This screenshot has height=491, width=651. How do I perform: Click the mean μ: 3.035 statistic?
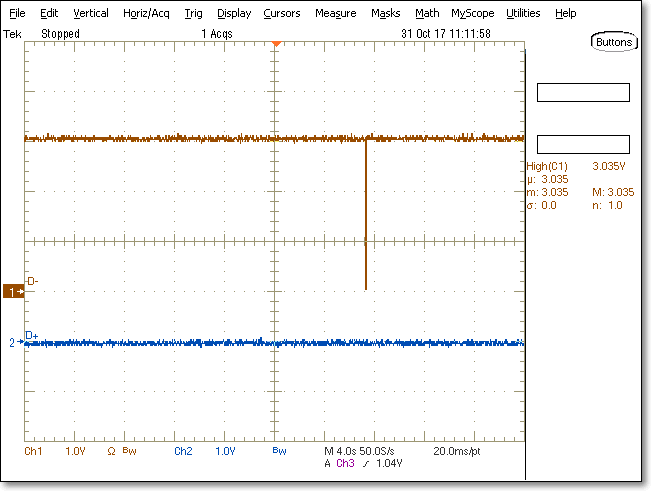tap(548, 179)
